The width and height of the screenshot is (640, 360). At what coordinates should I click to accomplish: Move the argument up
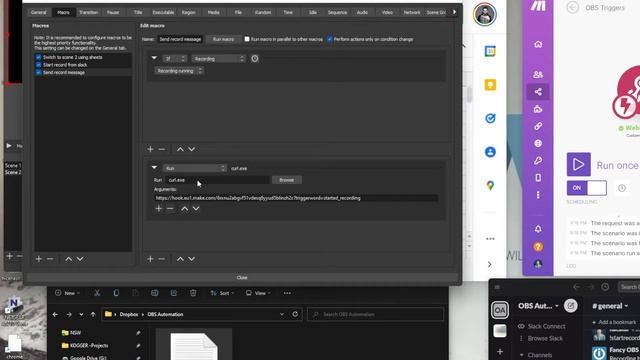tap(184, 209)
